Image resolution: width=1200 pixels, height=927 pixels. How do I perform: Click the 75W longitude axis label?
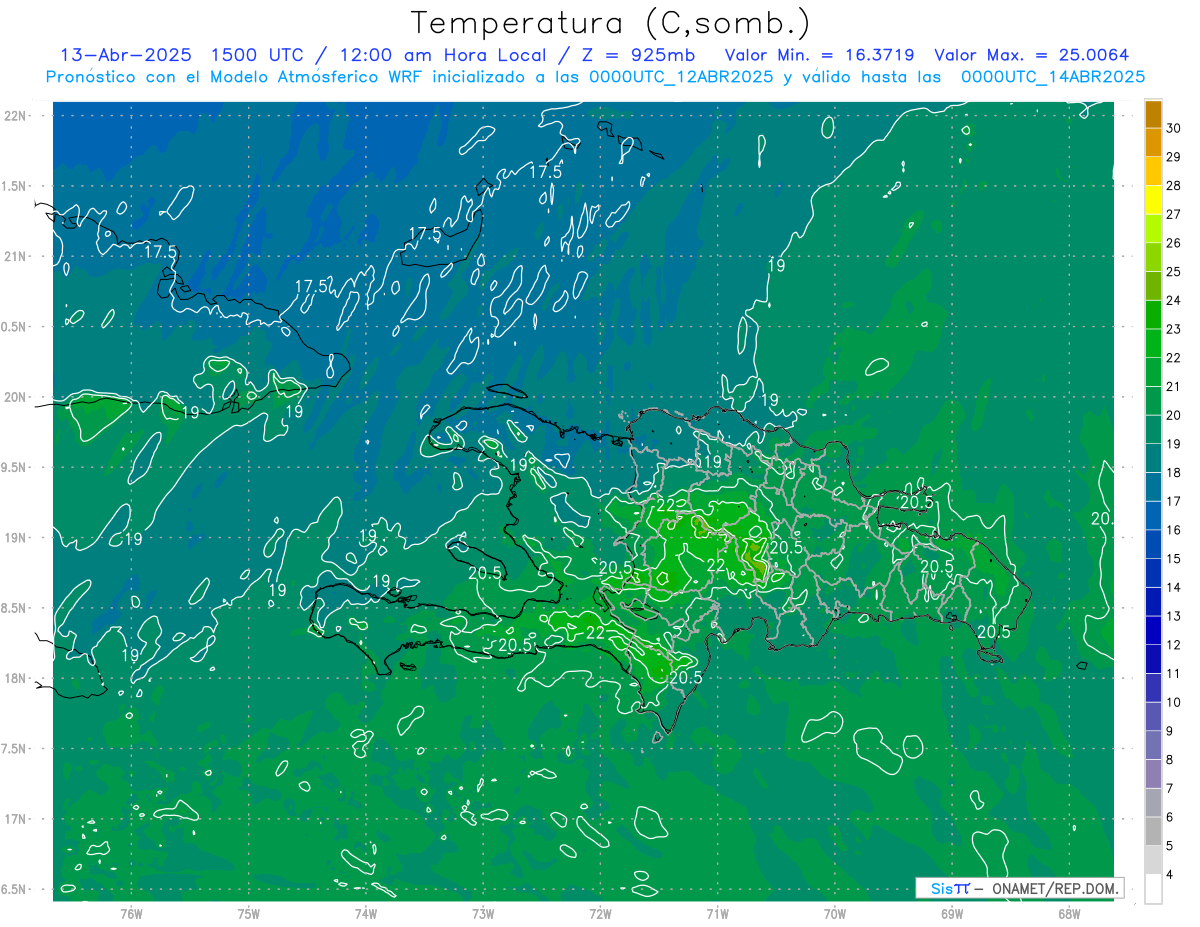click(x=249, y=914)
